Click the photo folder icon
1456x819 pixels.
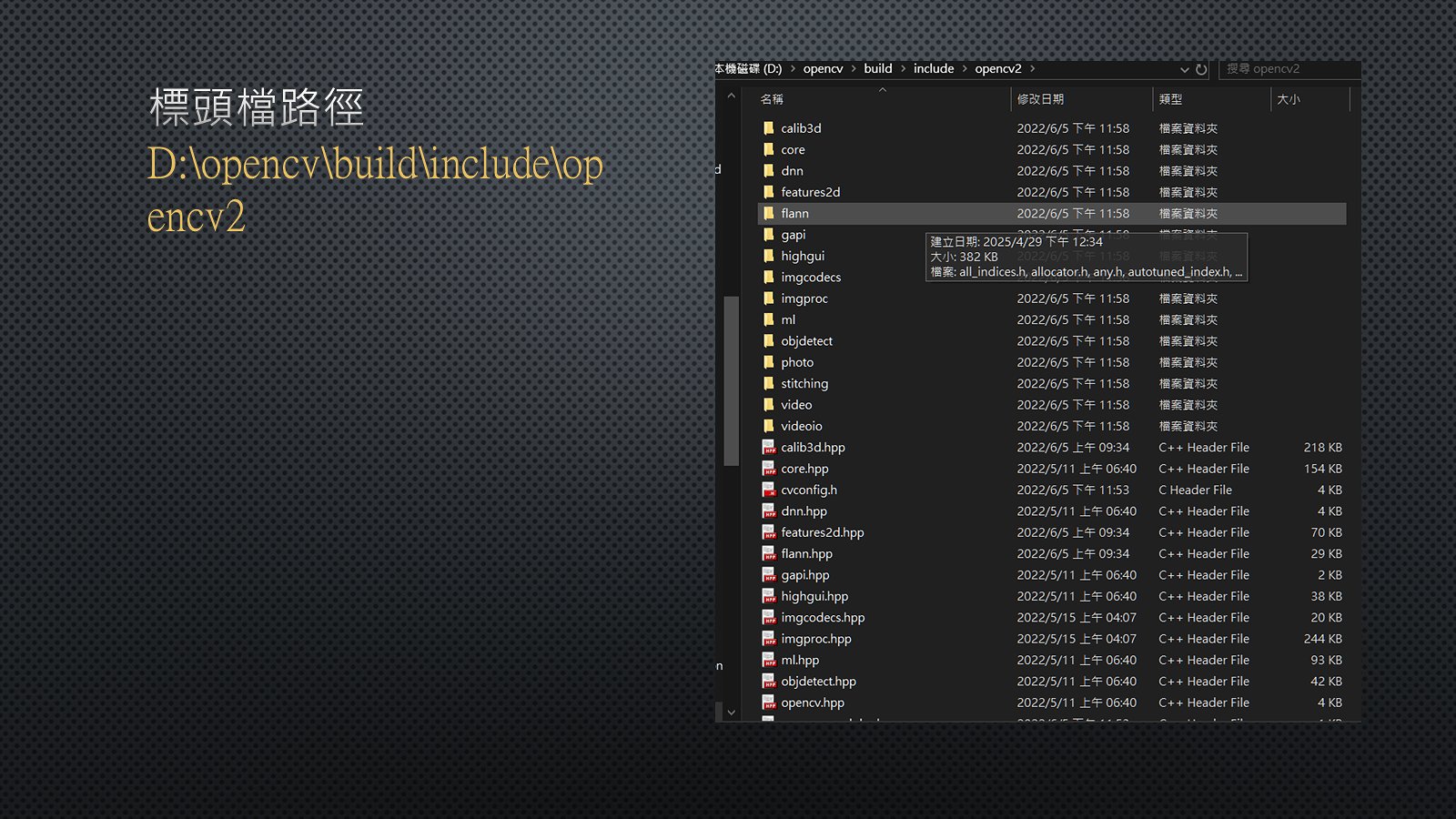(x=769, y=362)
